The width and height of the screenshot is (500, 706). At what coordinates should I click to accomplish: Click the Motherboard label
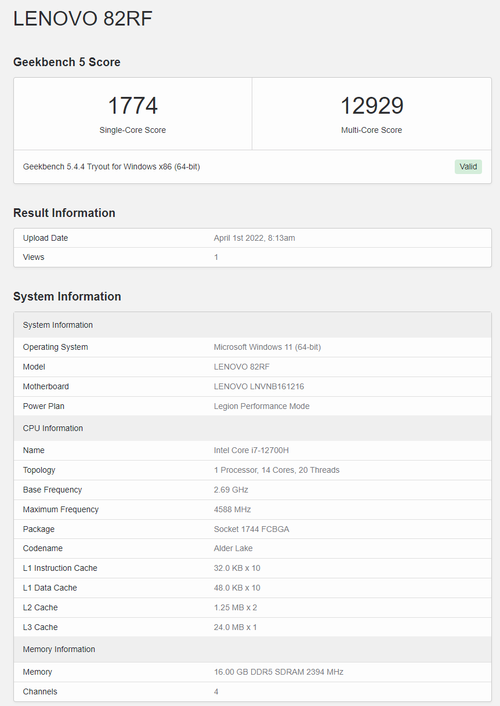[46, 386]
